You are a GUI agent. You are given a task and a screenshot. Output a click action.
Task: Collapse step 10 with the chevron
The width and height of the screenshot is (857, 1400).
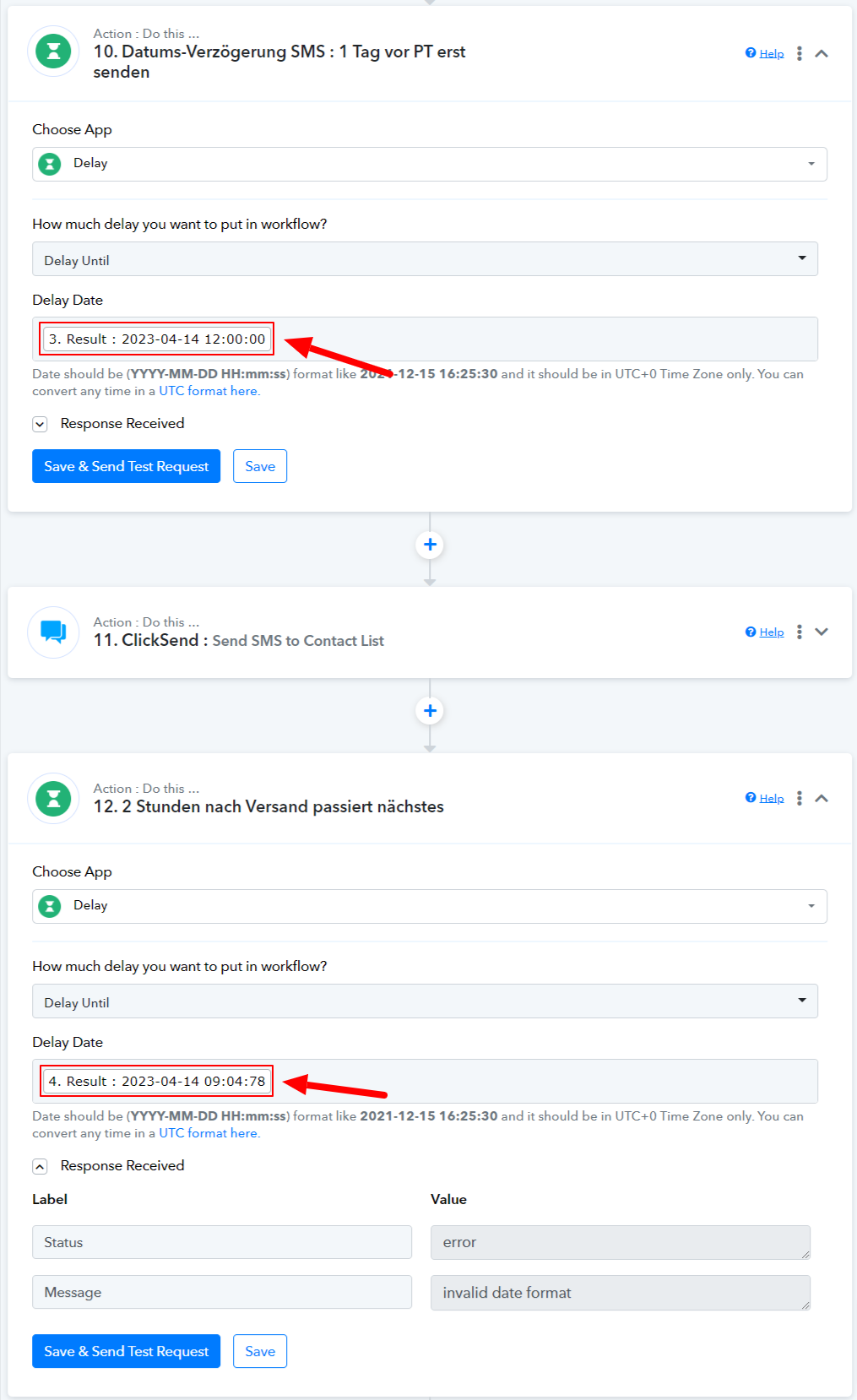[822, 53]
